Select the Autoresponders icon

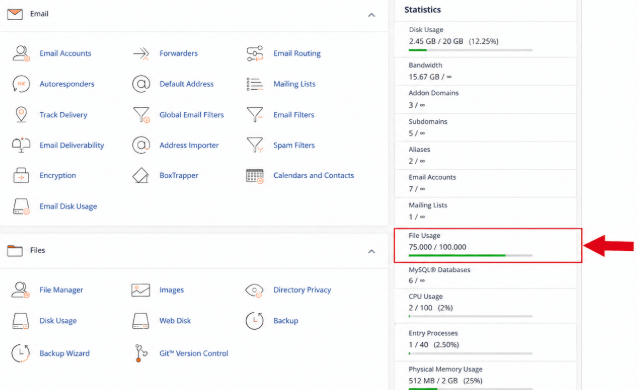pos(21,84)
